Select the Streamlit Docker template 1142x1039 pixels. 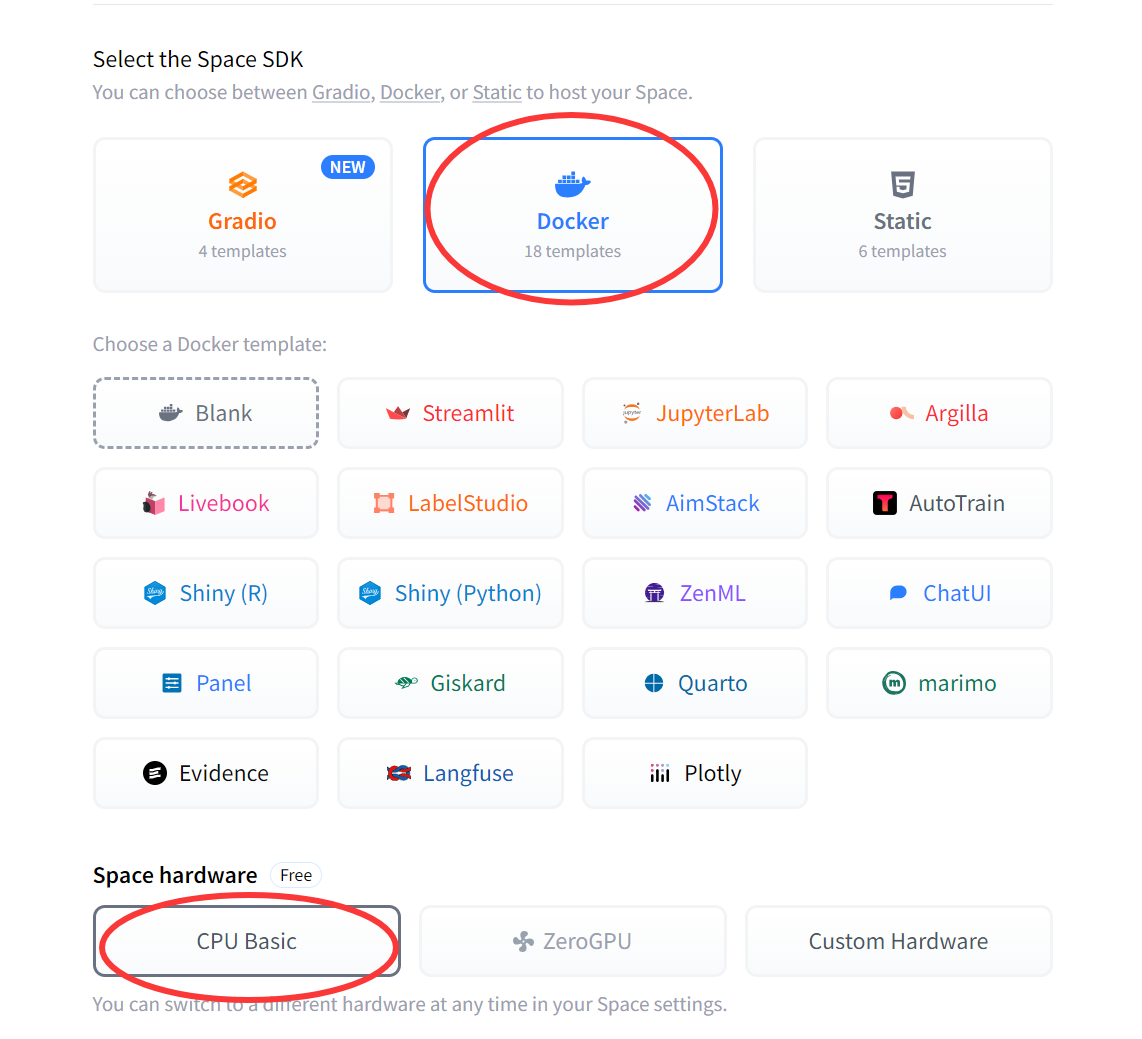coord(450,413)
